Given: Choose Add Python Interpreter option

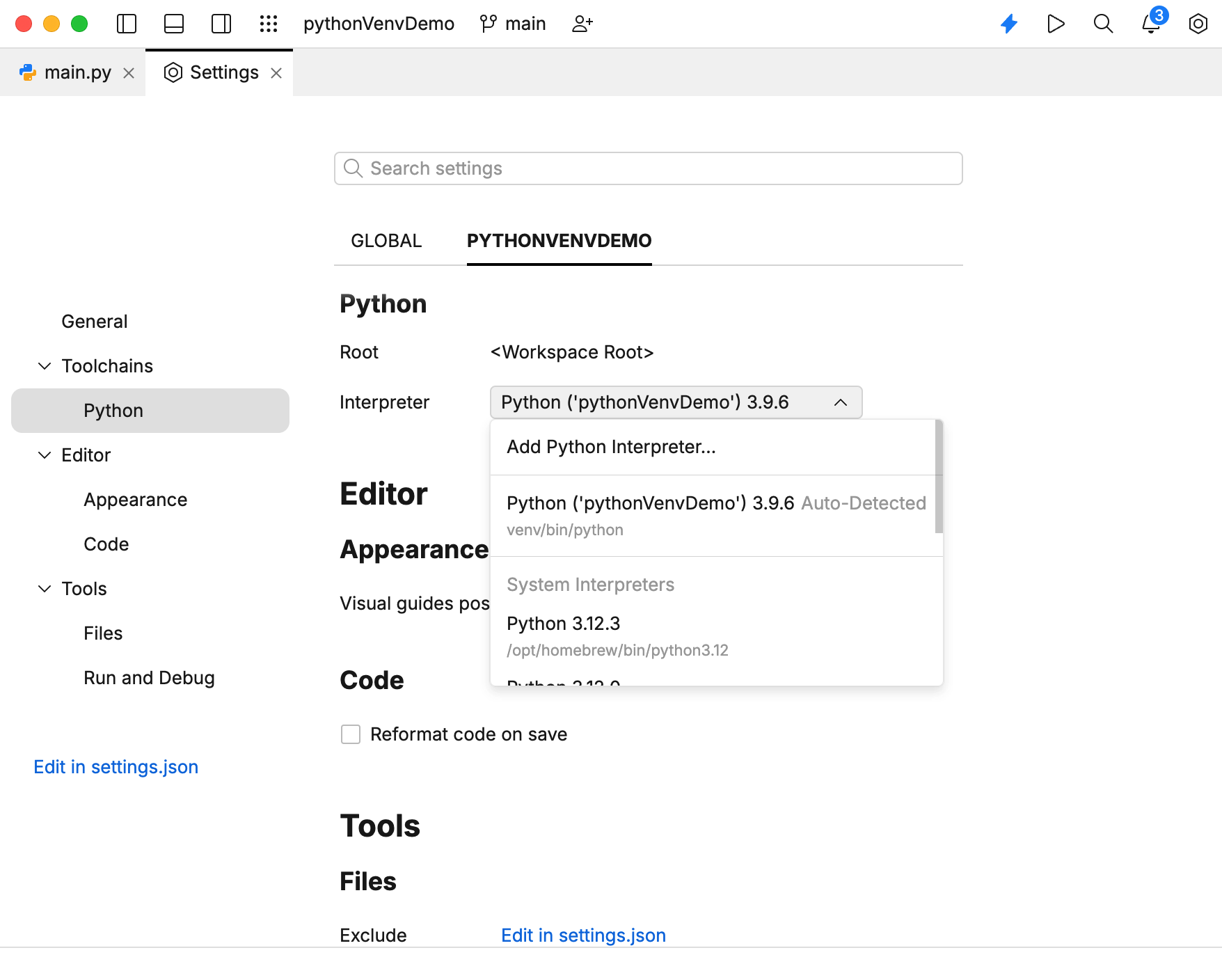Looking at the screenshot, I should coord(611,447).
